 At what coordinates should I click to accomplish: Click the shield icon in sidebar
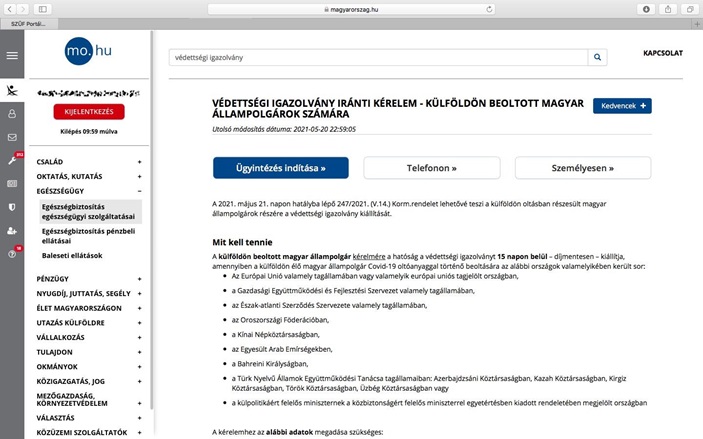[12, 207]
